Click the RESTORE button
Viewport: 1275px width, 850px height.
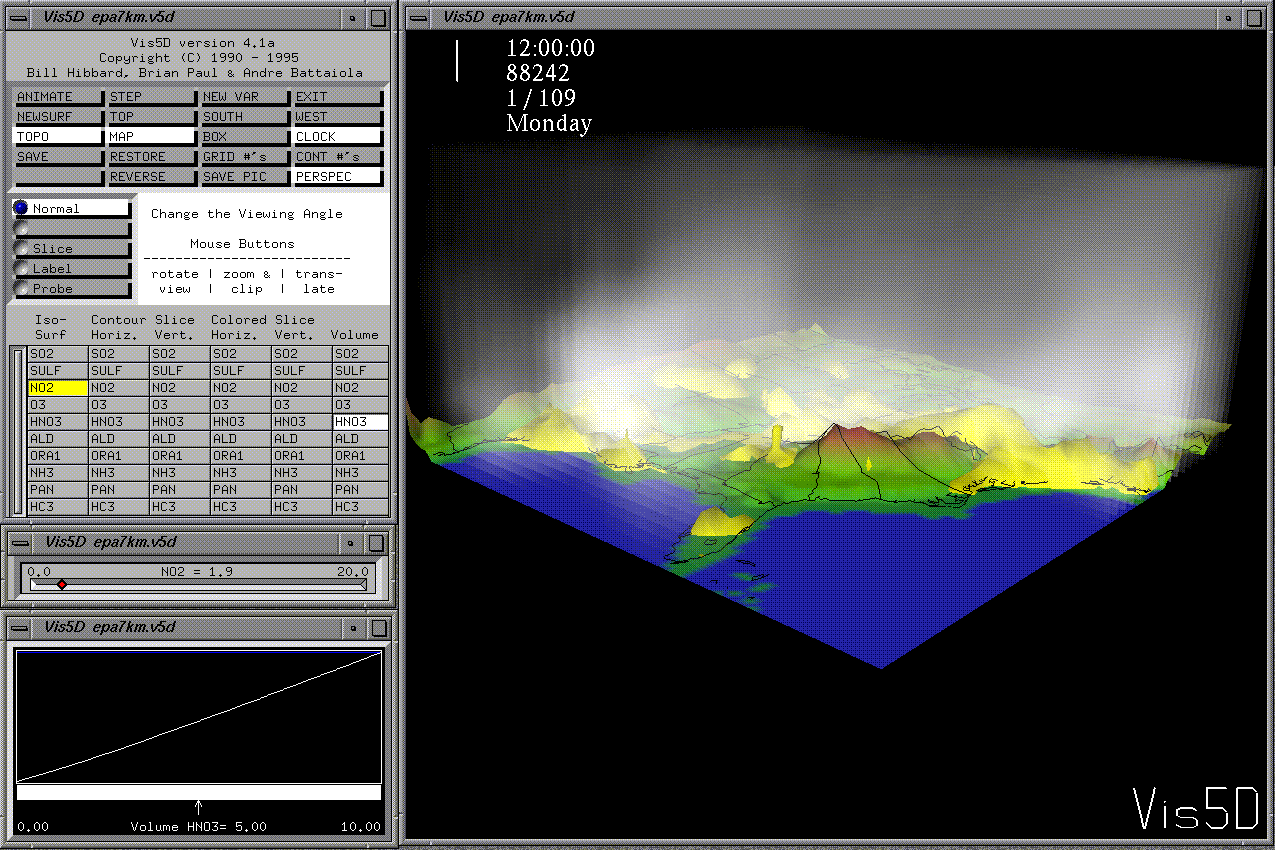pos(152,157)
